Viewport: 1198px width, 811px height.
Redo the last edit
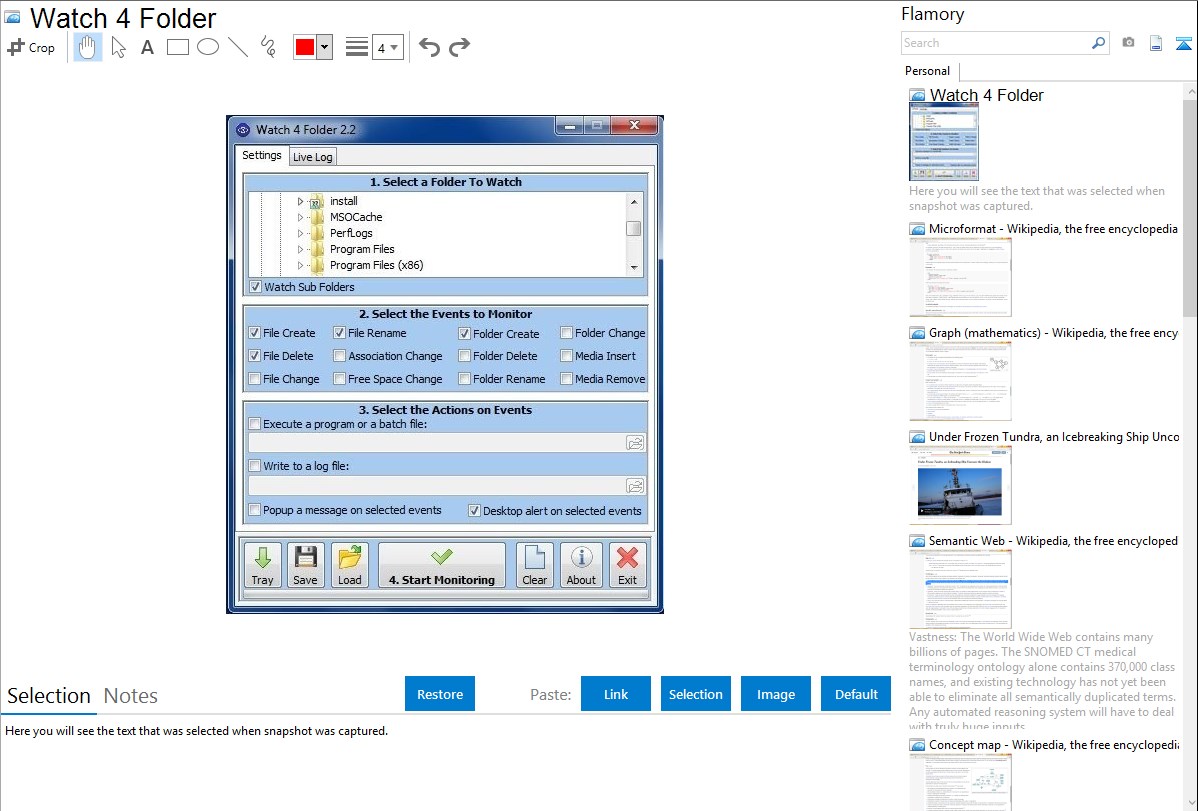point(459,47)
